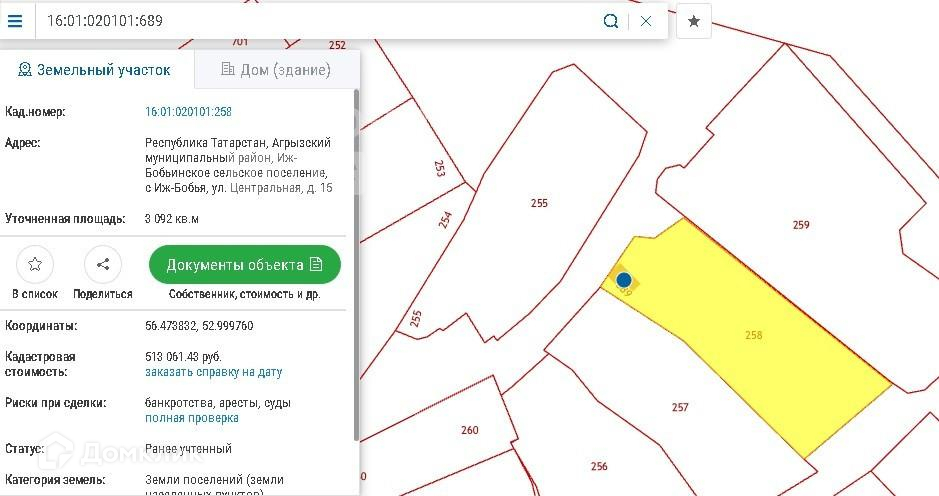
Task: Switch to Земельный участок tab
Action: 95,70
